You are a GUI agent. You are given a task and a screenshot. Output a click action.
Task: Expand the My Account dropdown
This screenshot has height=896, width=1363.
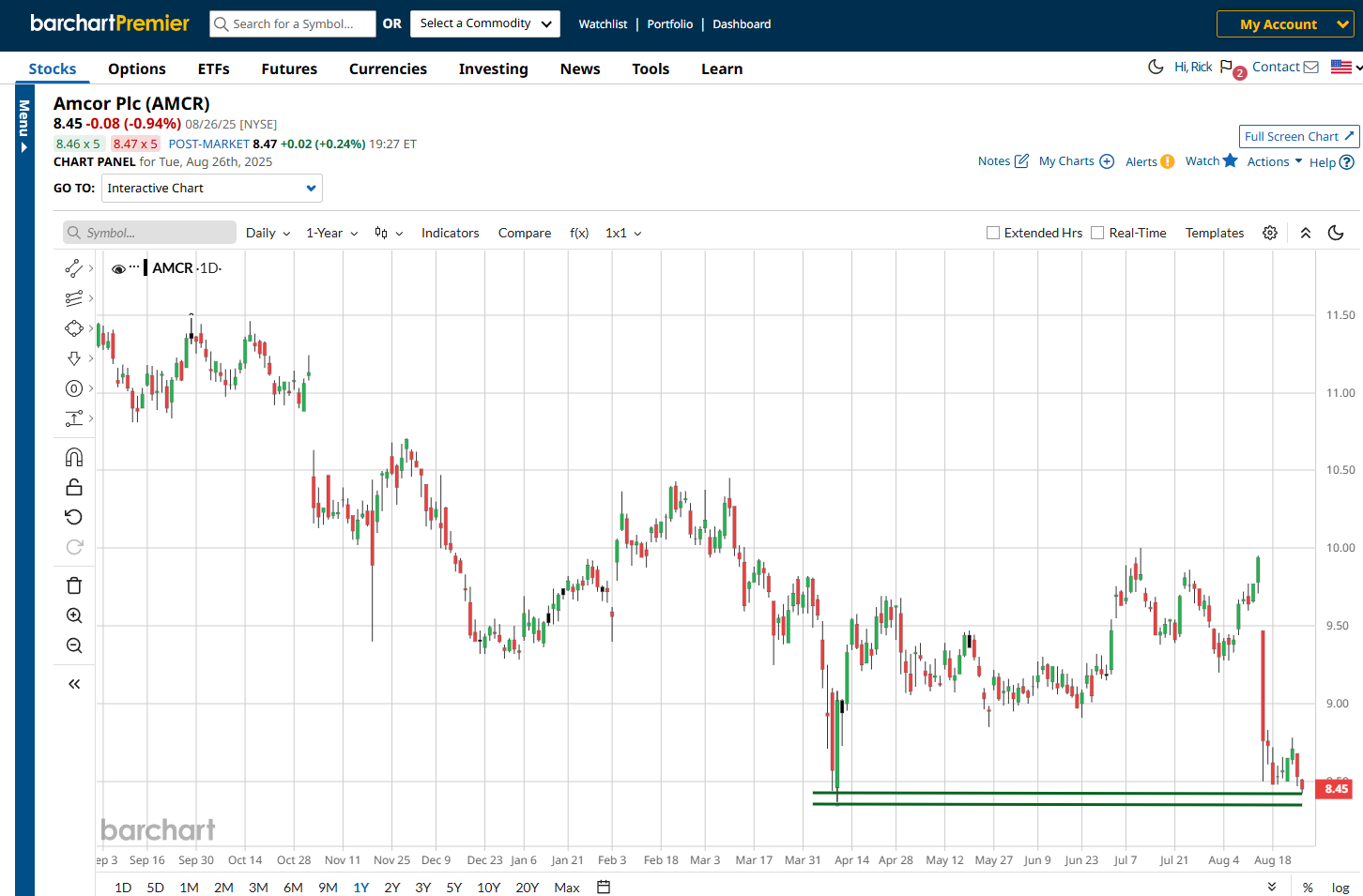[x=1285, y=24]
